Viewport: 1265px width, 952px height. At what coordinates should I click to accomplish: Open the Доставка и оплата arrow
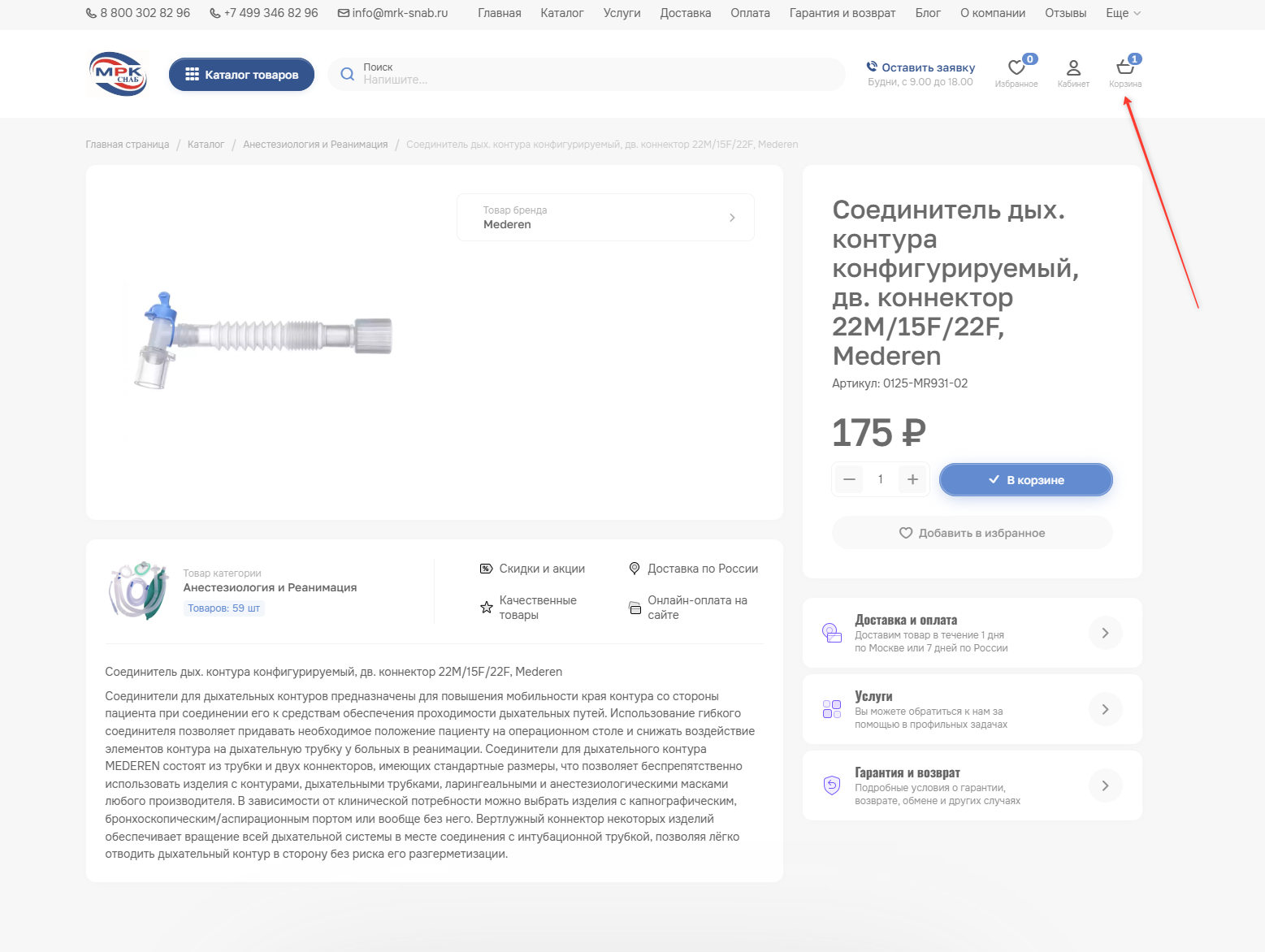point(1105,633)
